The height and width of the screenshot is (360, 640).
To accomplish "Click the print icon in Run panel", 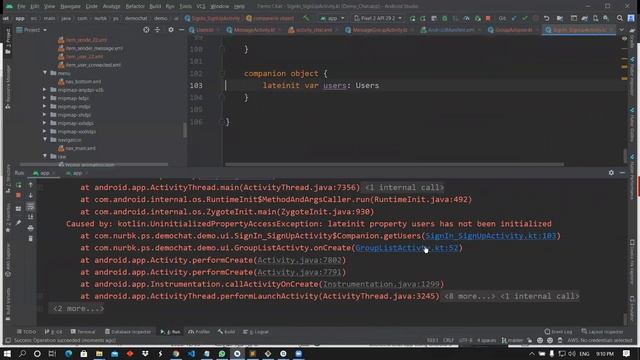I will pyautogui.click(x=31, y=228).
